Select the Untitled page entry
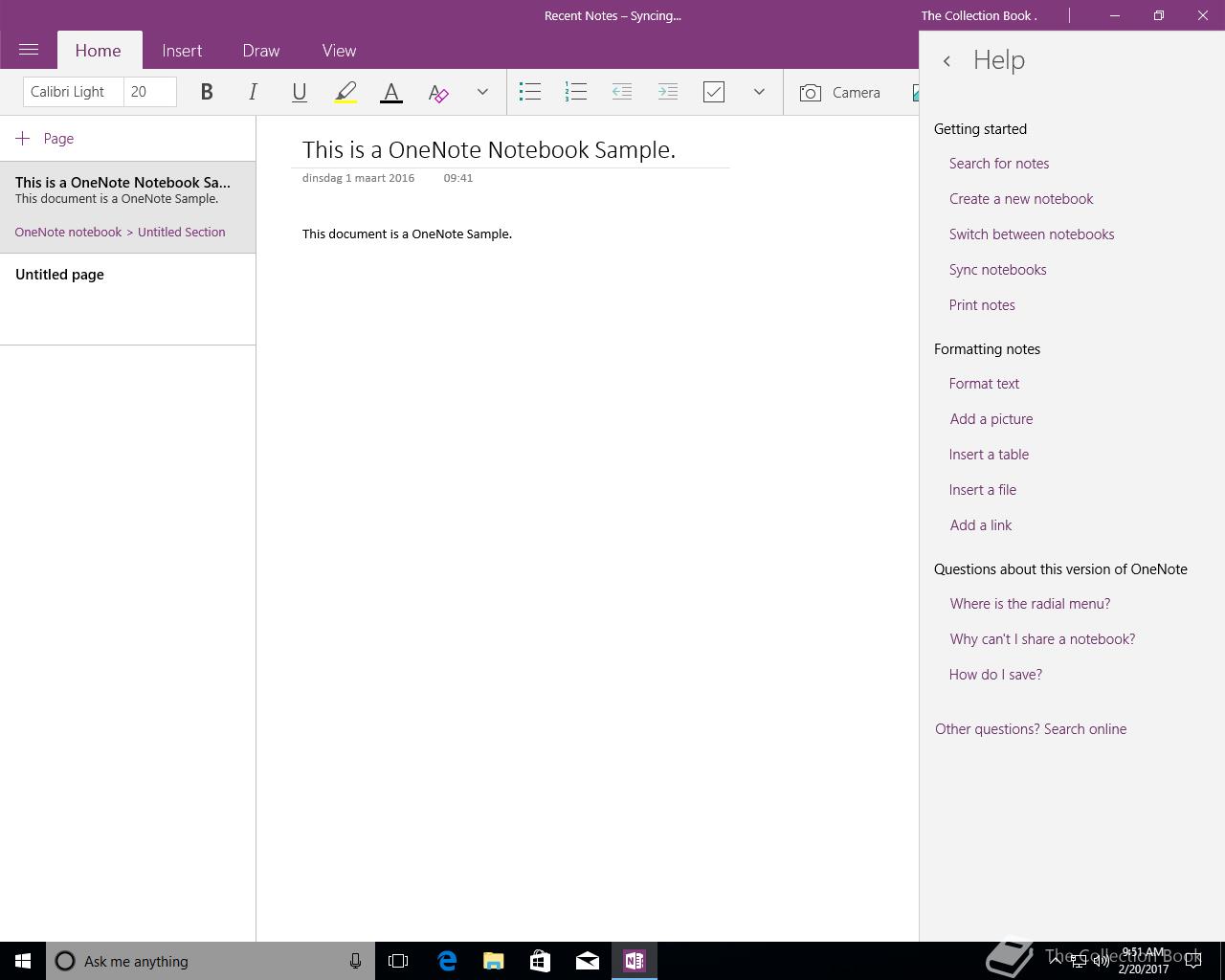 [x=127, y=300]
